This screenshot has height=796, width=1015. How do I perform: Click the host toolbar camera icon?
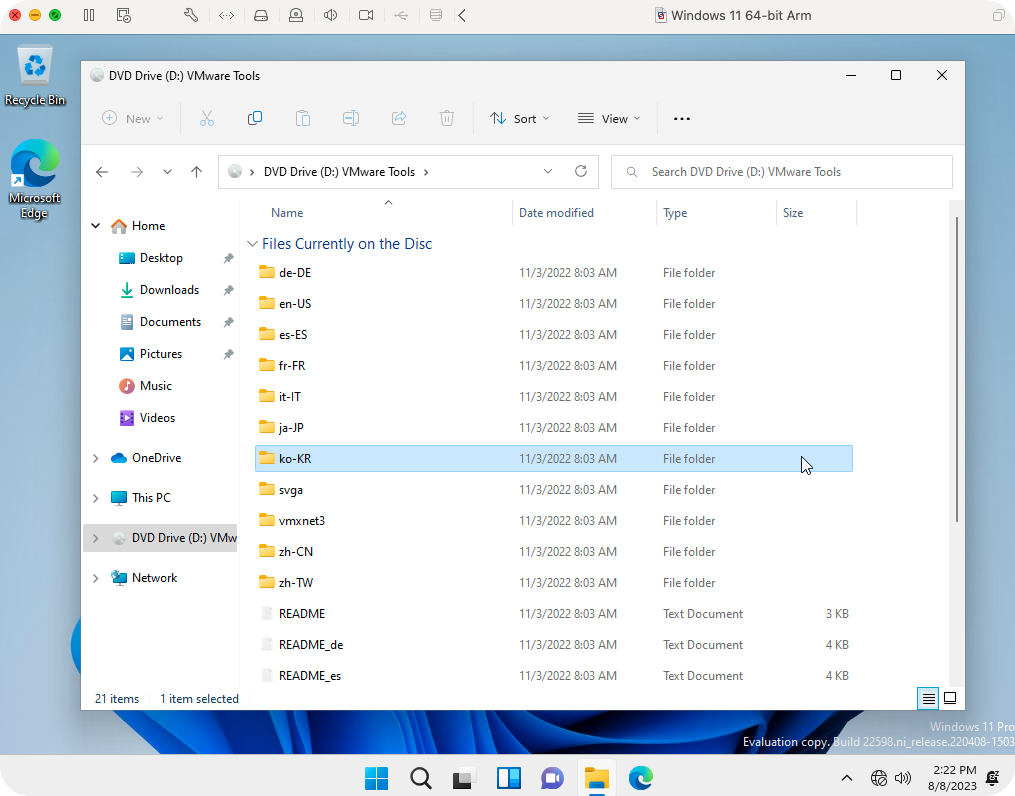point(366,15)
